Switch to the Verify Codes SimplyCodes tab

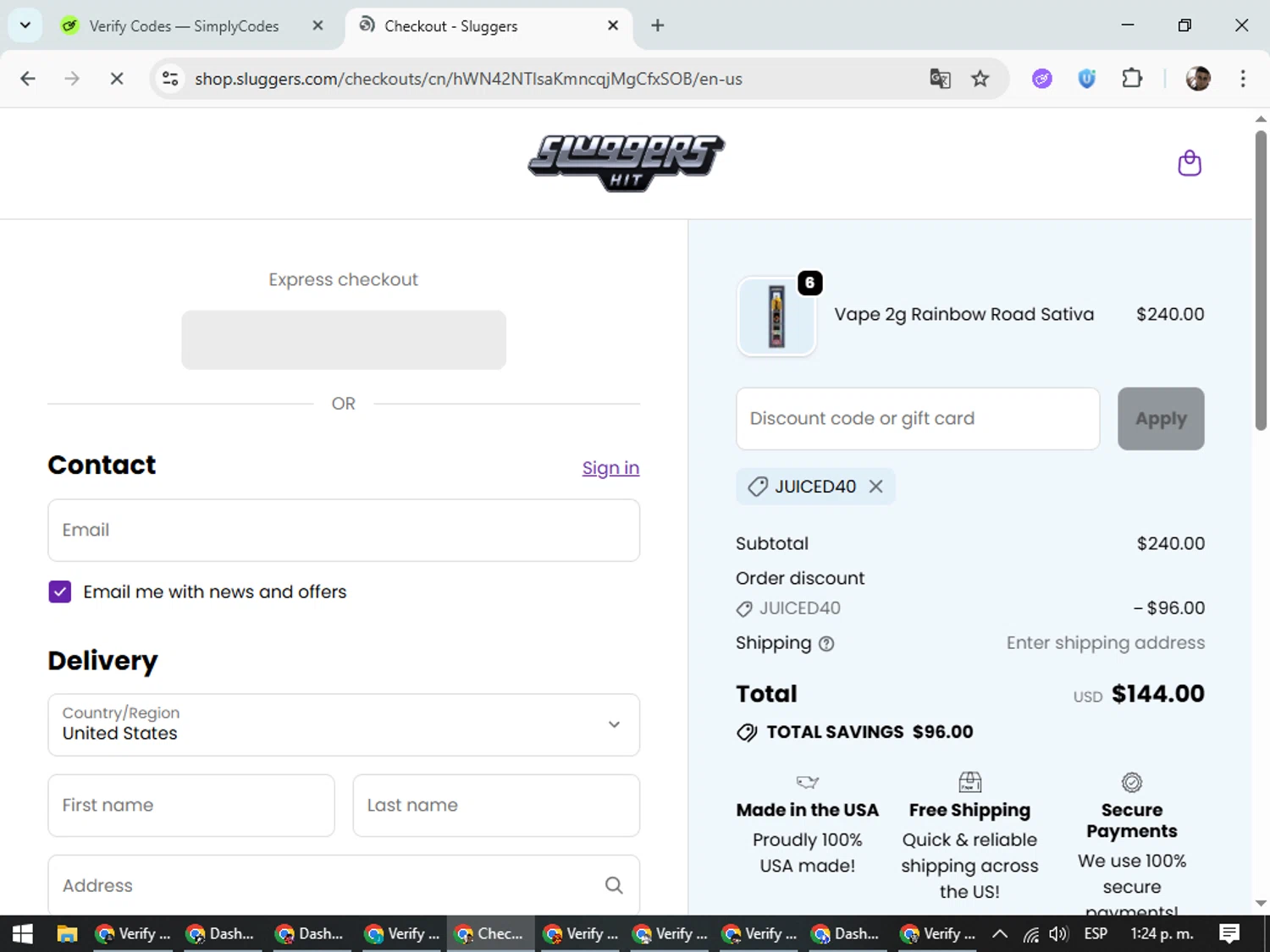(184, 26)
